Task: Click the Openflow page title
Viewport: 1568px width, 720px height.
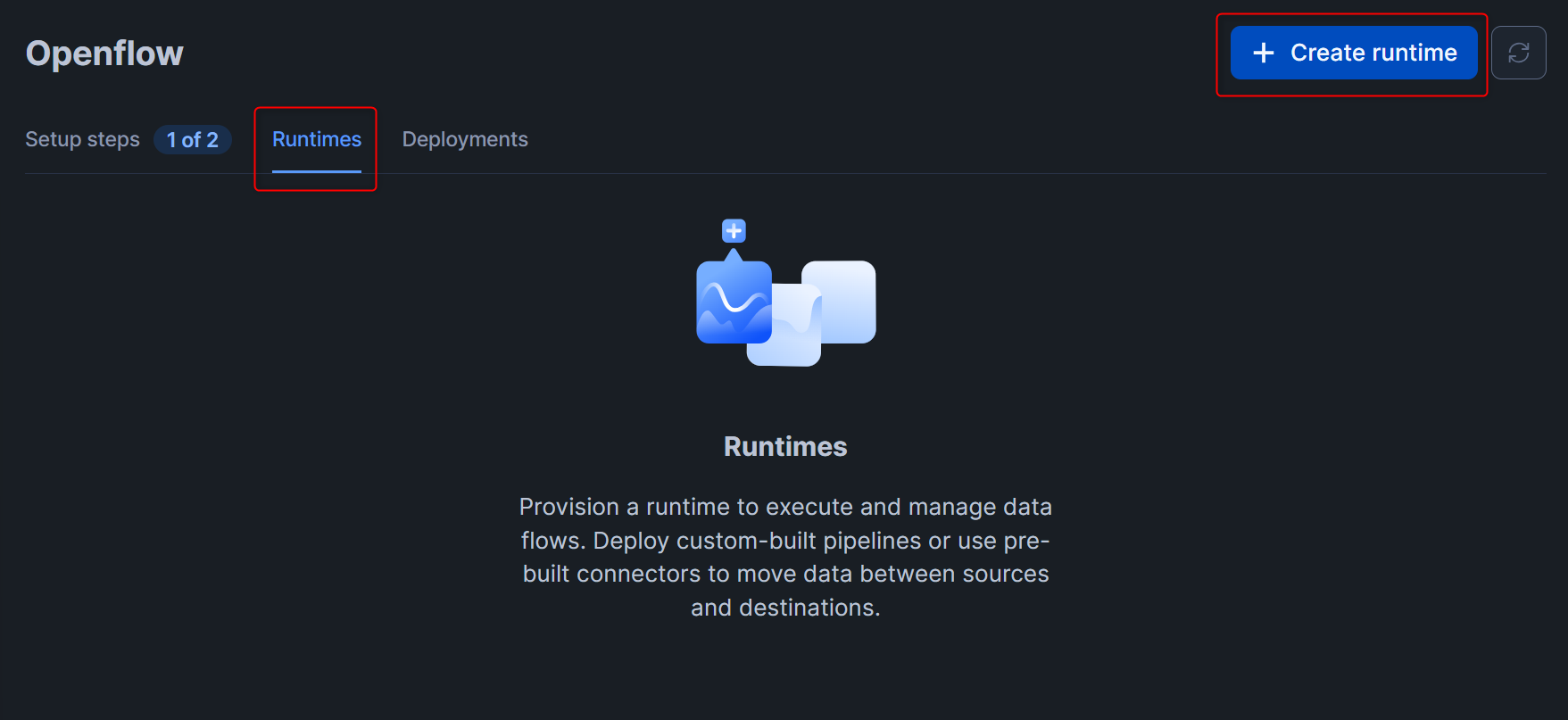Action: [104, 54]
